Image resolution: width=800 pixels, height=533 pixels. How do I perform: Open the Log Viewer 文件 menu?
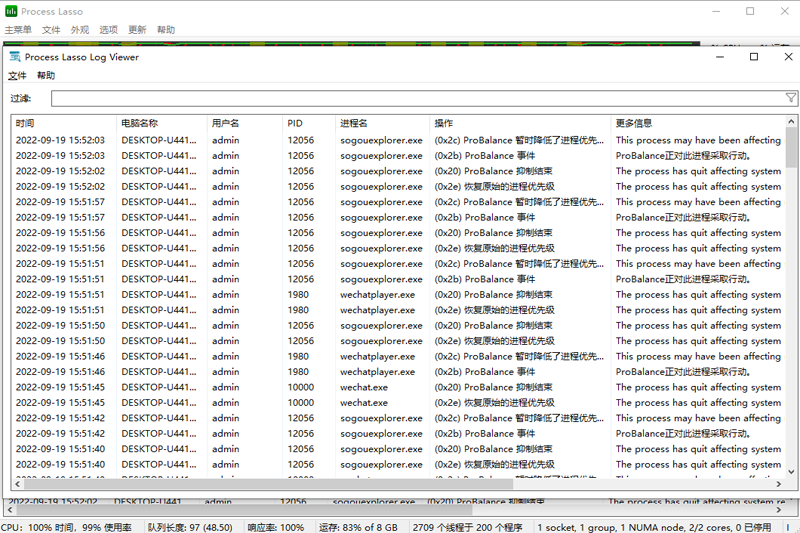tap(17, 76)
